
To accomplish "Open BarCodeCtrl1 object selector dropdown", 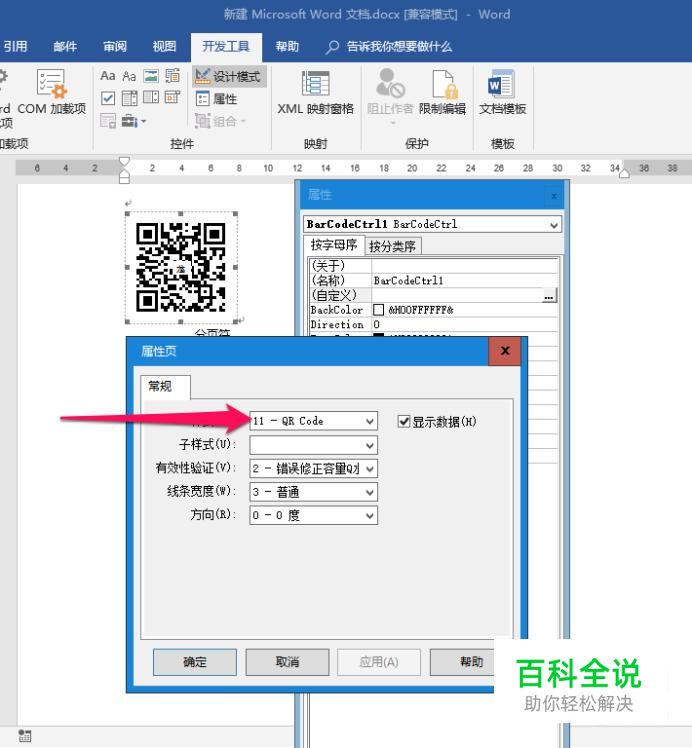I will (x=553, y=225).
